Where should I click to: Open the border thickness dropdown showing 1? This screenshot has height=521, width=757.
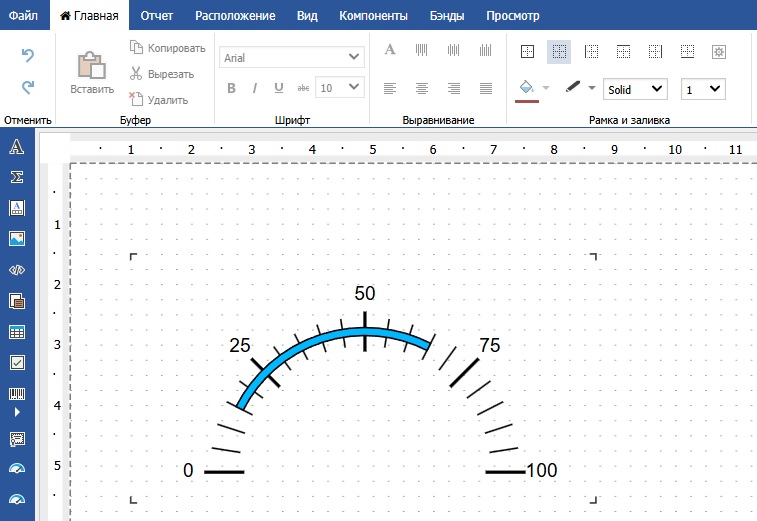pos(703,89)
